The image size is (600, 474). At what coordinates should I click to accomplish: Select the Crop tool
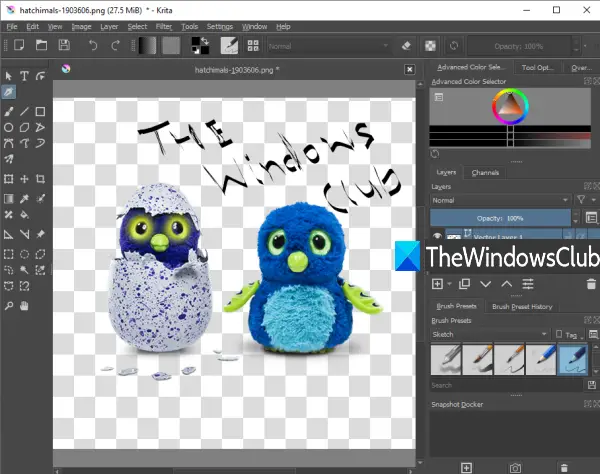coord(40,179)
